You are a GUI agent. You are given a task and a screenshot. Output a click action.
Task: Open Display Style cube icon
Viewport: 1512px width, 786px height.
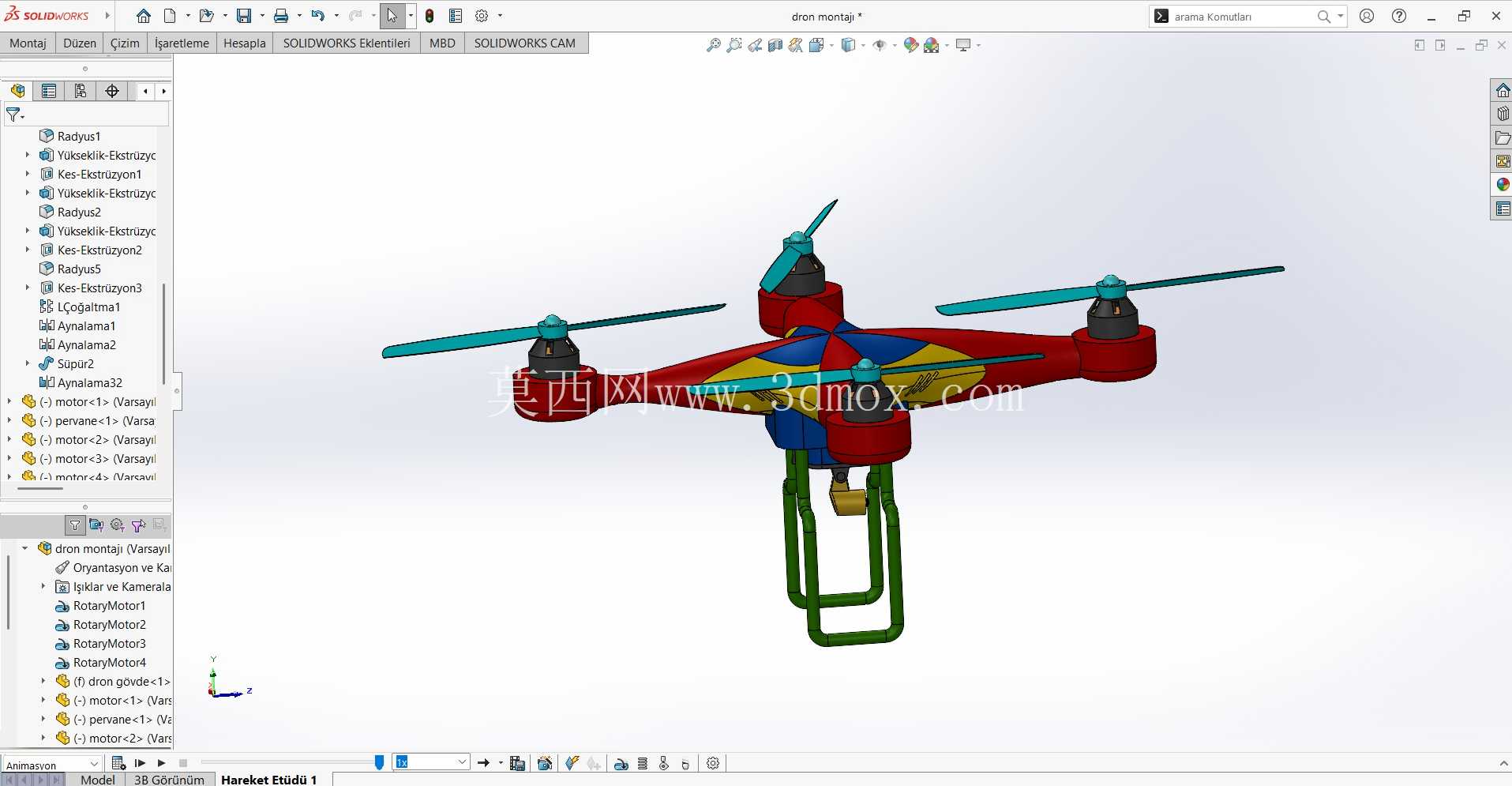click(x=849, y=45)
